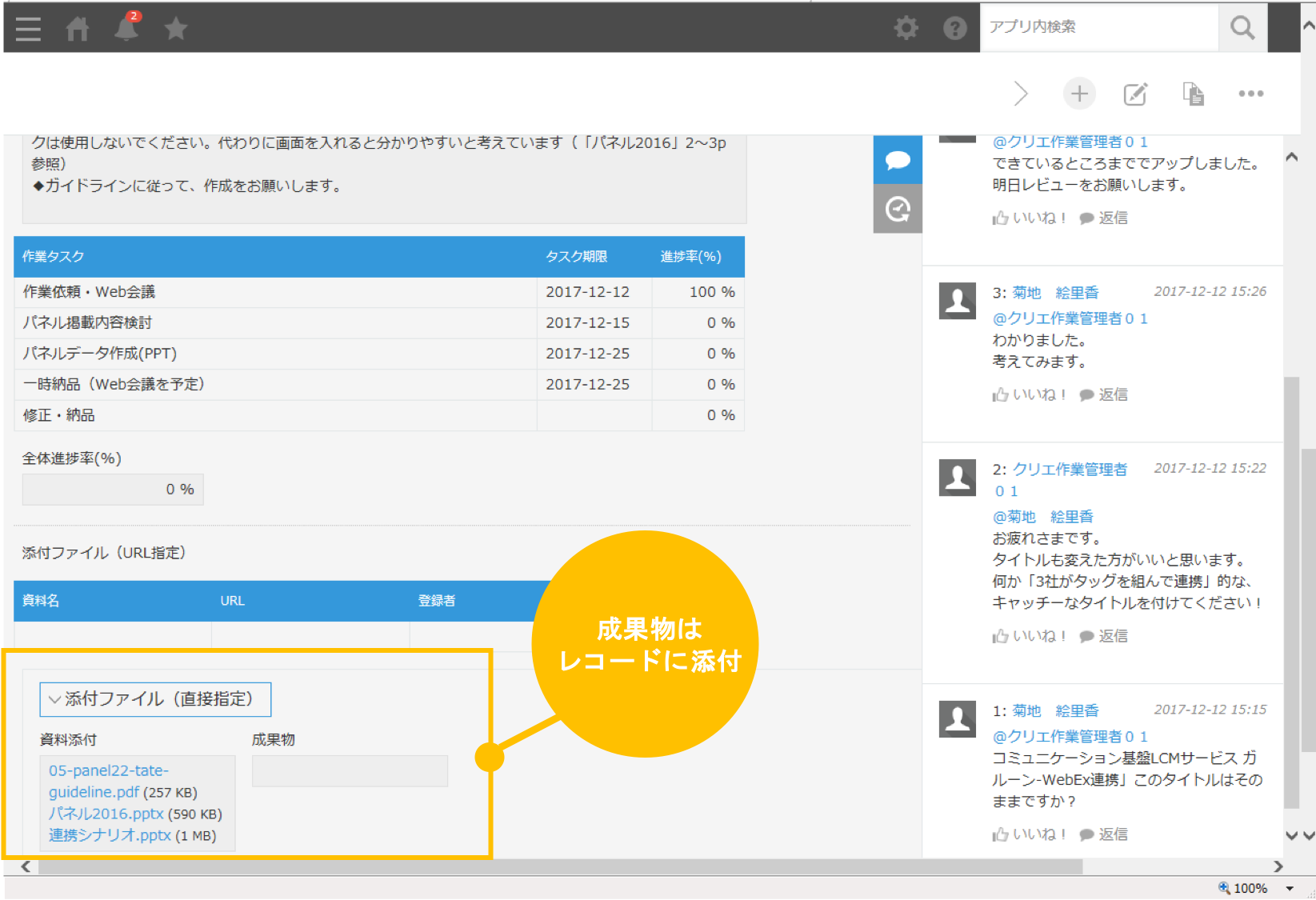
Task: Edit this record with the pencil icon
Action: point(1135,94)
